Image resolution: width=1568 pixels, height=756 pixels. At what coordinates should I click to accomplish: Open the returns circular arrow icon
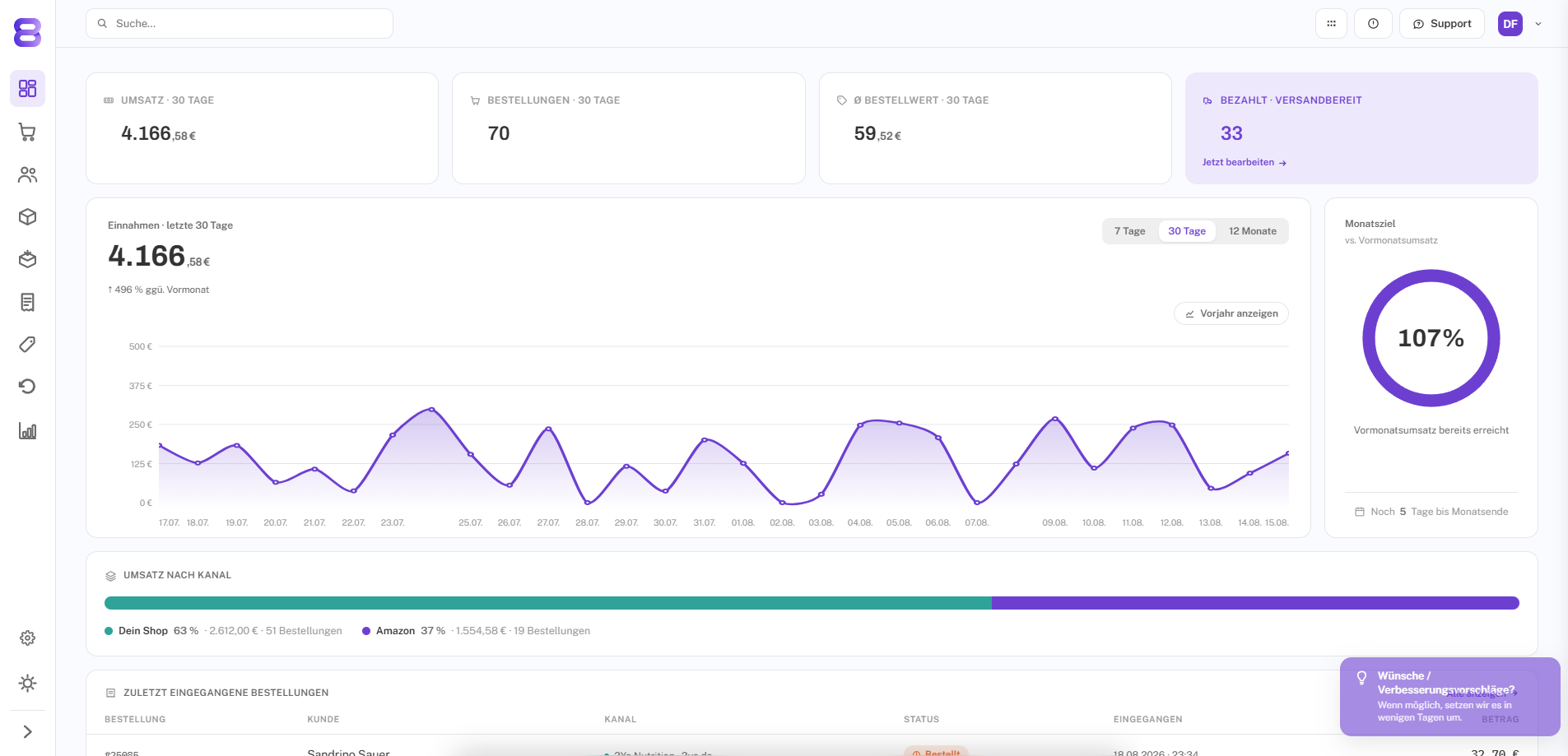[x=27, y=387]
